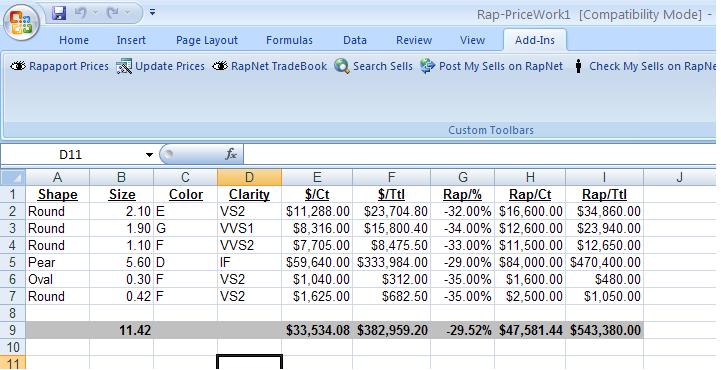Click the cell $11,288.00
This screenshot has width=721, height=370.
pyautogui.click(x=317, y=211)
